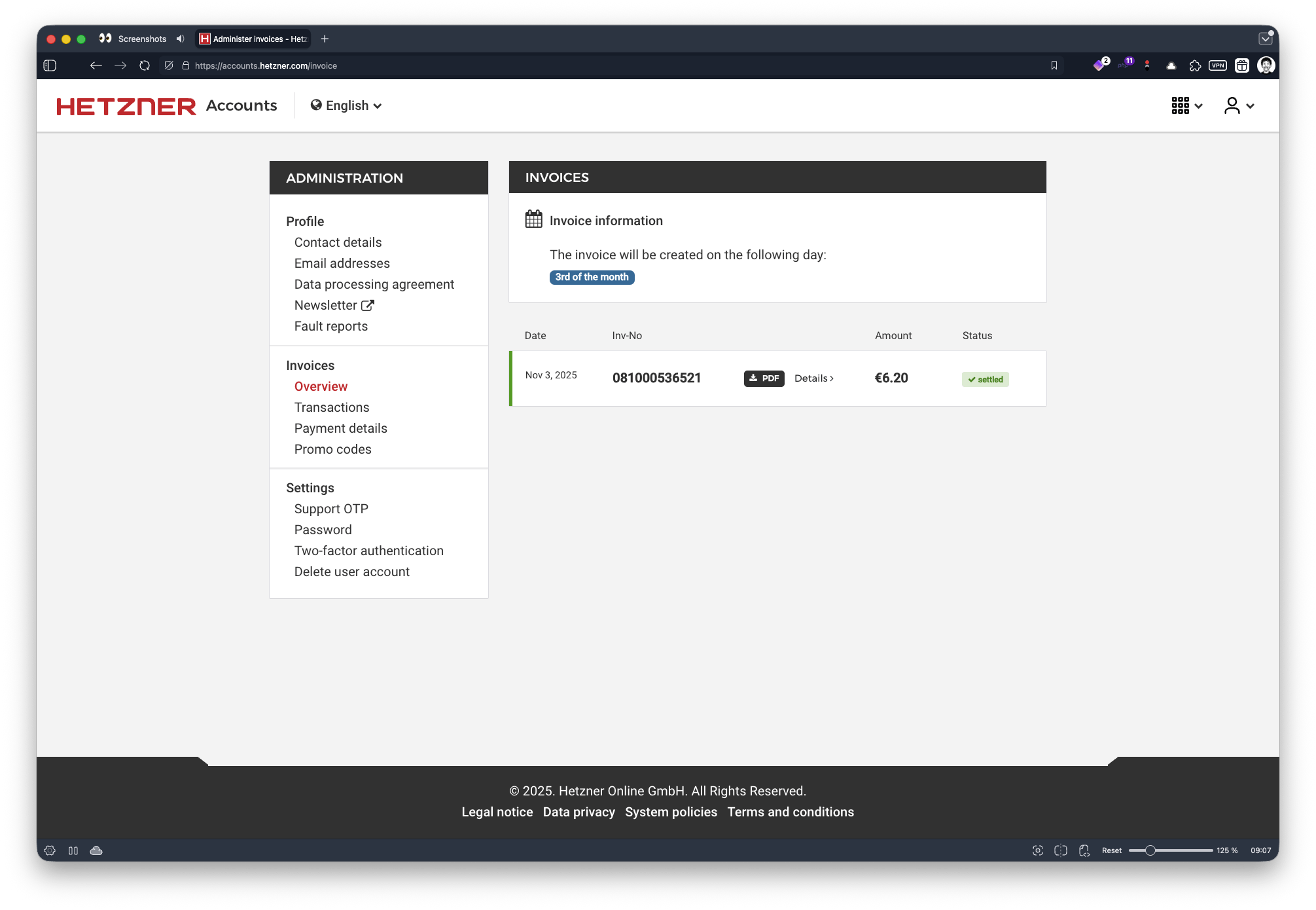This screenshot has width=1316, height=910.
Task: Mute the Screenshots tab speaker icon
Action: click(x=180, y=39)
